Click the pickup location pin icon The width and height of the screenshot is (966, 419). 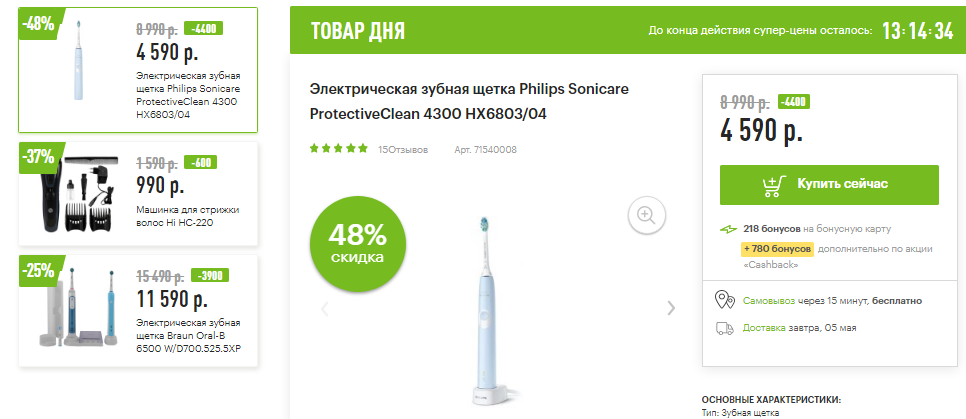point(724,300)
